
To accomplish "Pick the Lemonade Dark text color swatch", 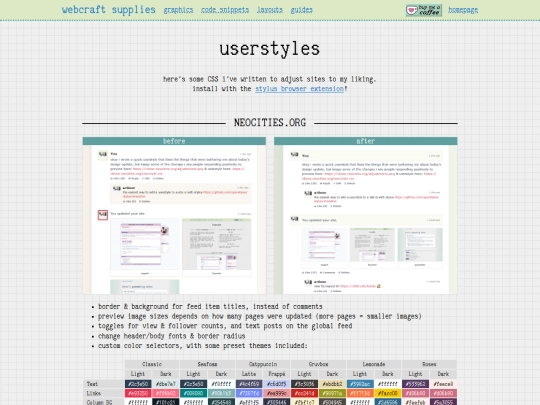I will (x=387, y=384).
